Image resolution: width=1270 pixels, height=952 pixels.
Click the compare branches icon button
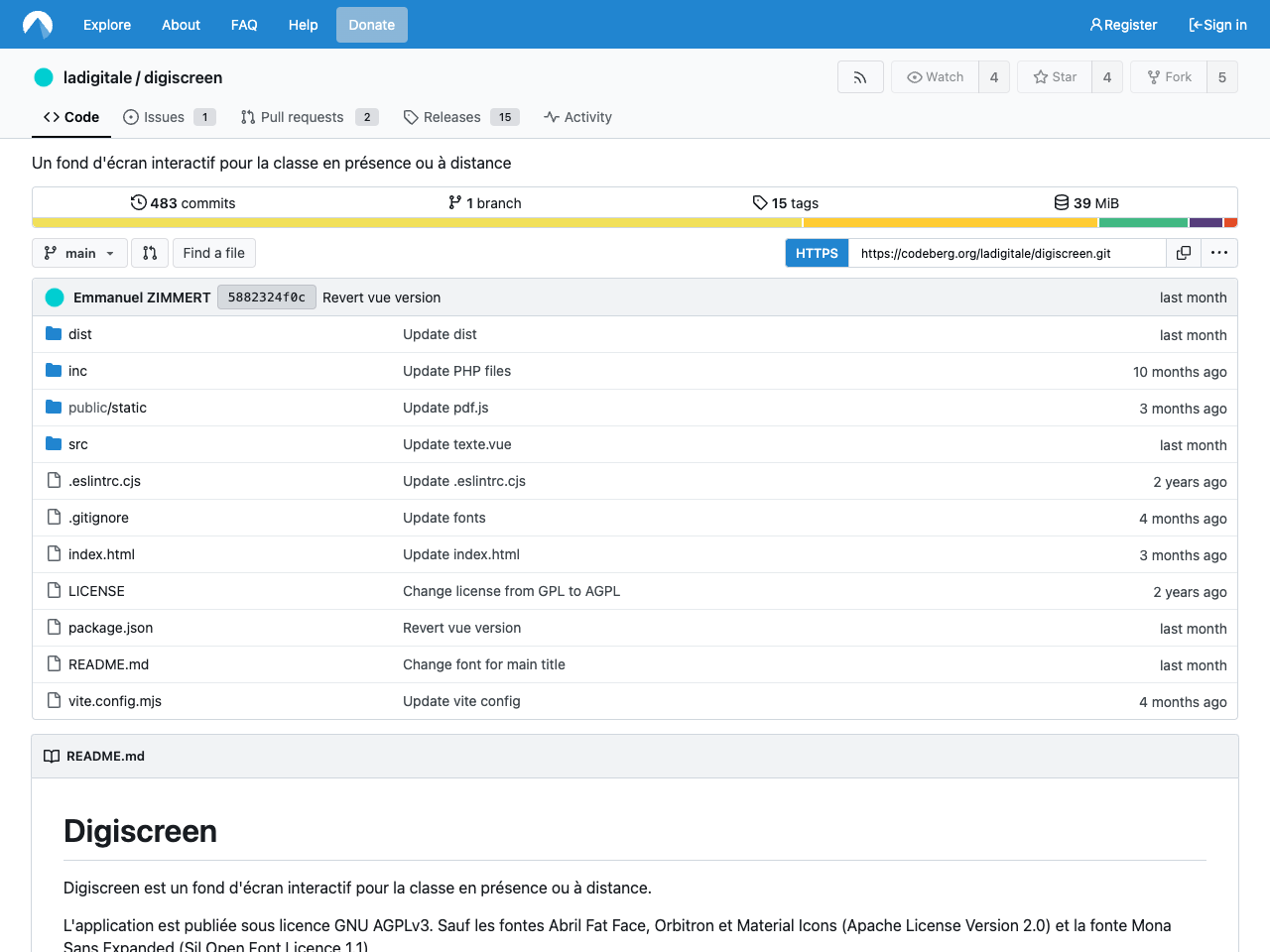click(150, 253)
